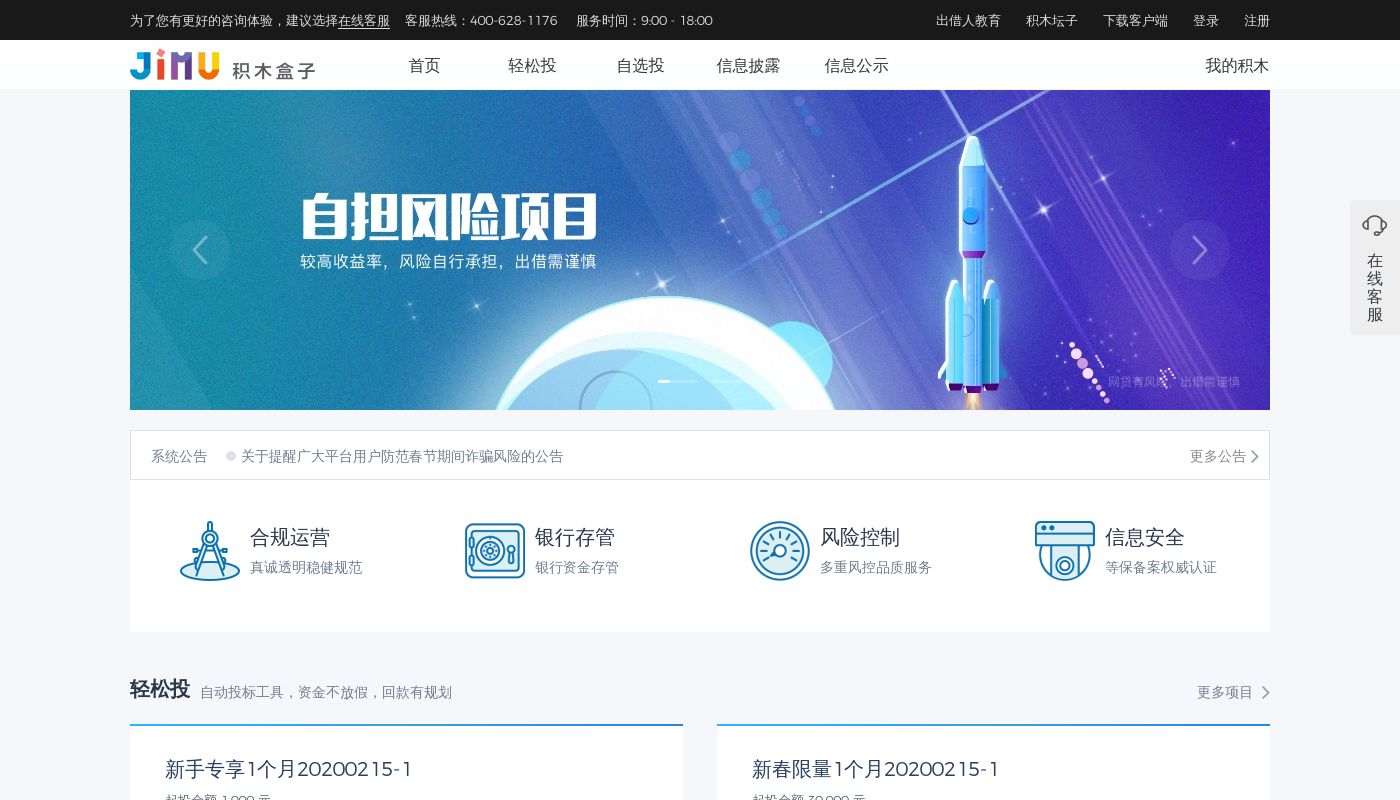Open the 轻松投 navigation tab
The width and height of the screenshot is (1400, 800).
pos(532,66)
